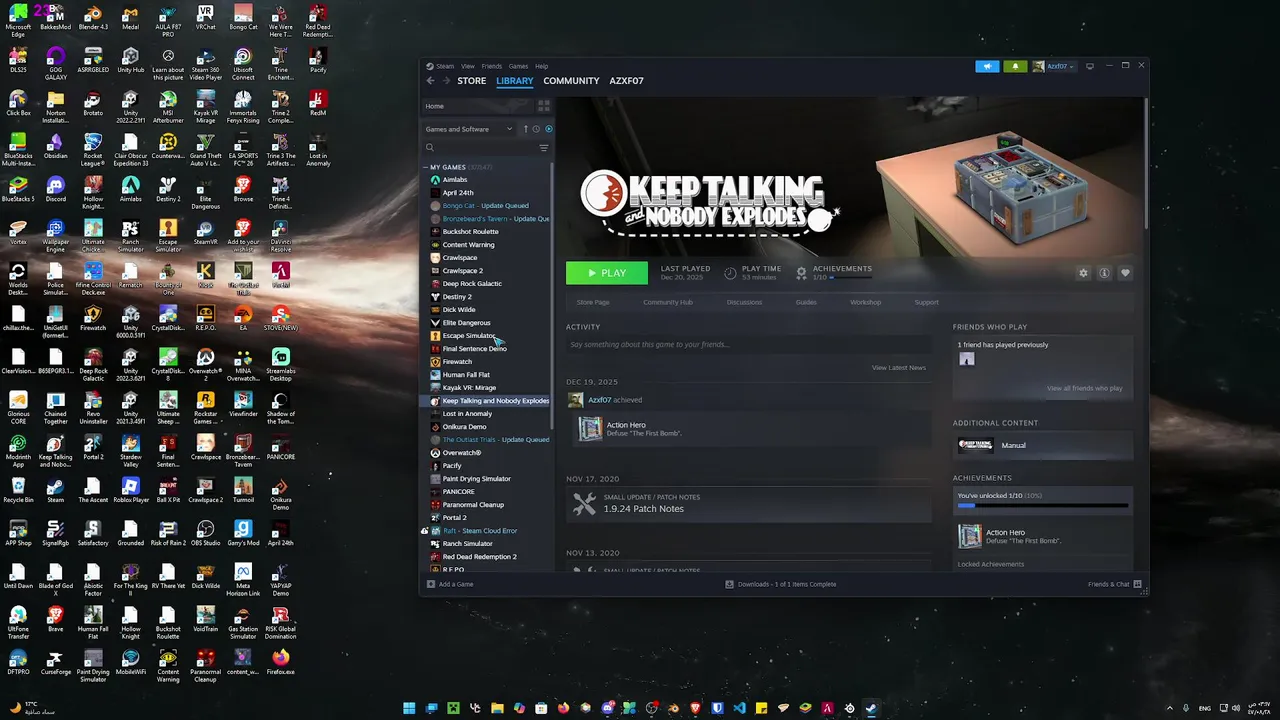The image size is (1280, 720).
Task: Open Discord desktop icon
Action: coord(55,188)
